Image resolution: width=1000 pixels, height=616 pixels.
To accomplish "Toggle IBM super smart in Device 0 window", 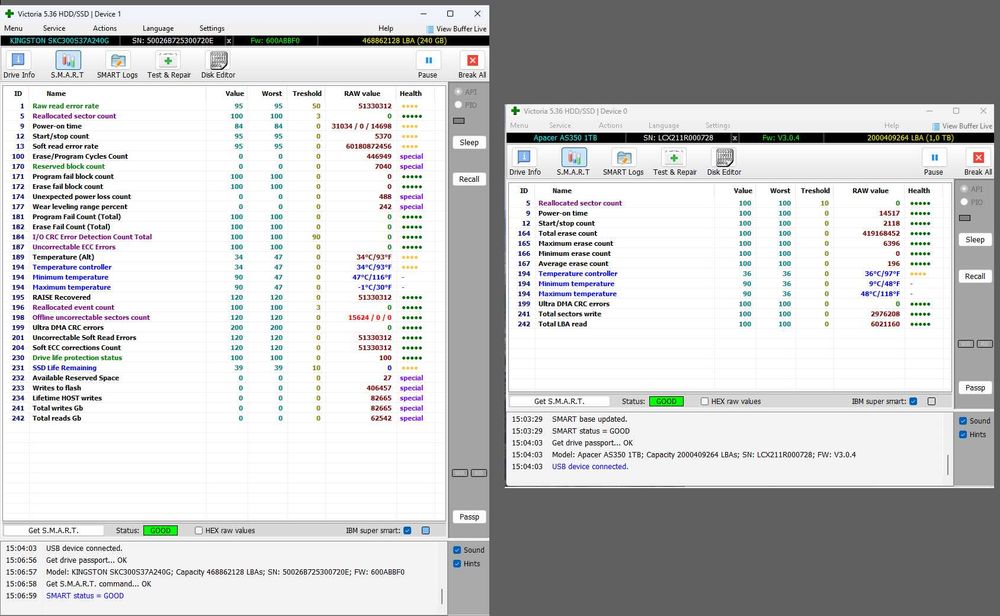I will pyautogui.click(x=913, y=401).
